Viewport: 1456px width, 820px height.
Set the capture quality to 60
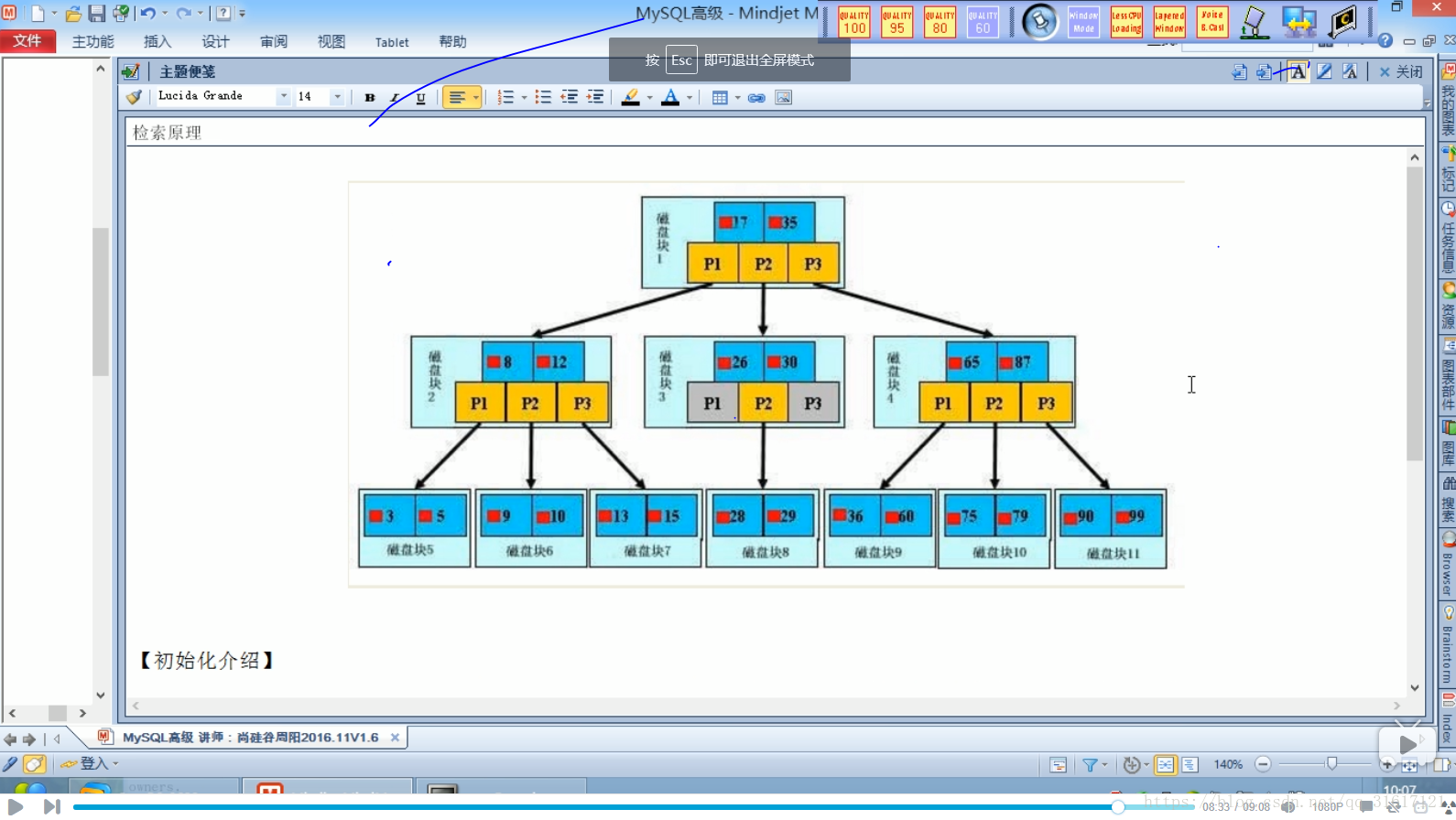point(983,22)
